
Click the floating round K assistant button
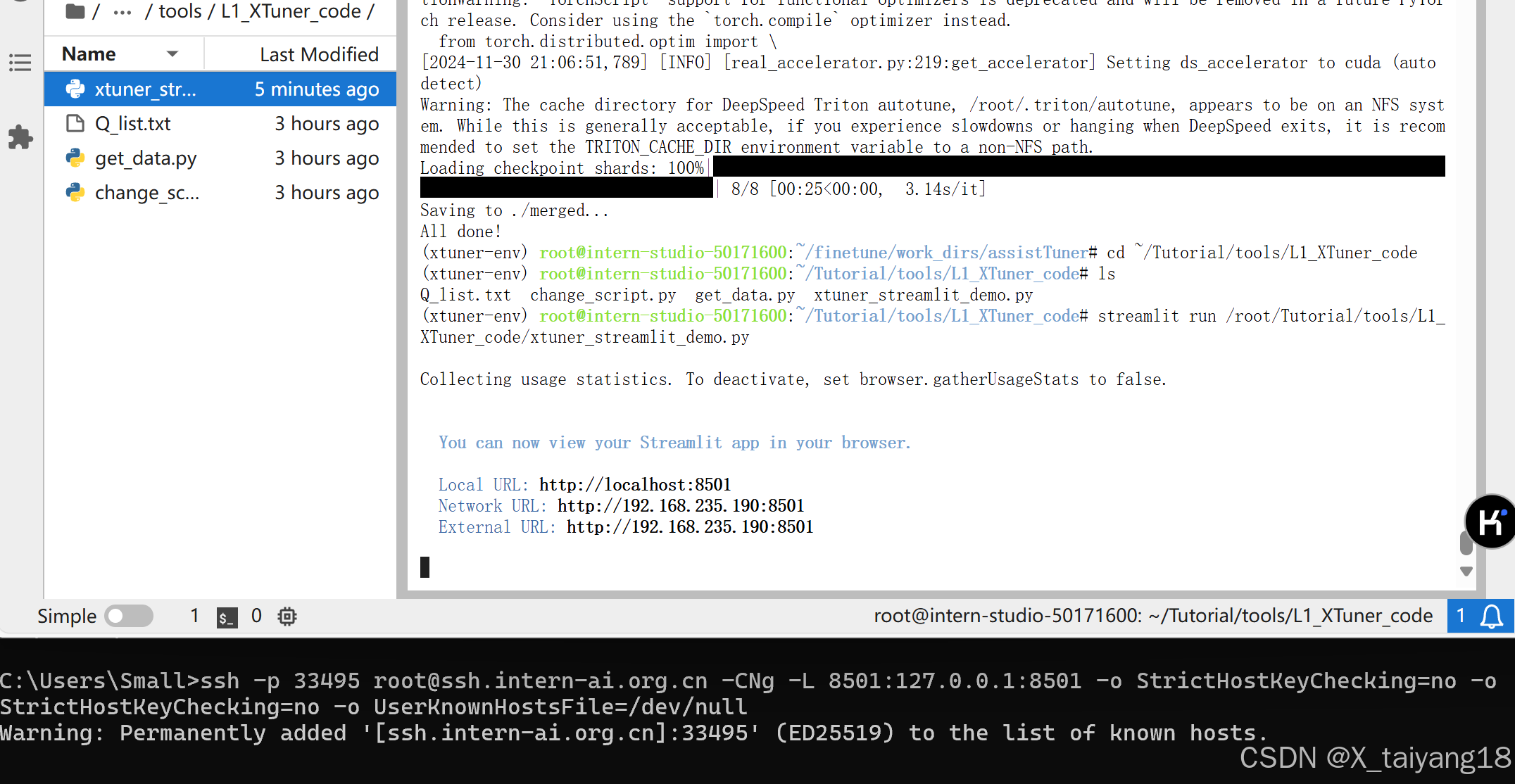coord(1490,522)
